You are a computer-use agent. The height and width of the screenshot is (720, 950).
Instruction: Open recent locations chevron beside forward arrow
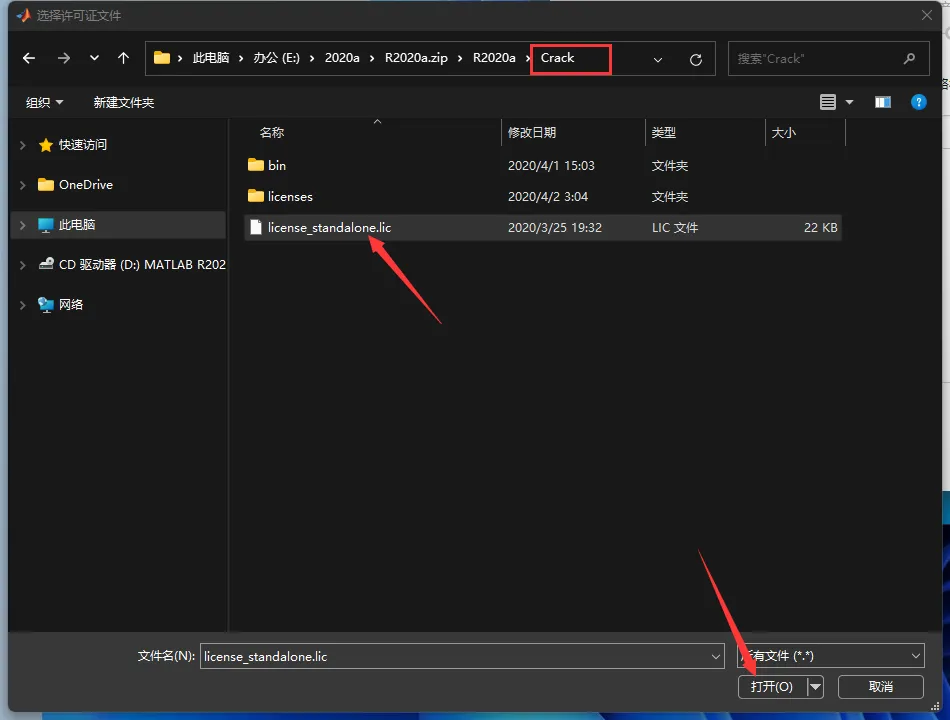(94, 58)
